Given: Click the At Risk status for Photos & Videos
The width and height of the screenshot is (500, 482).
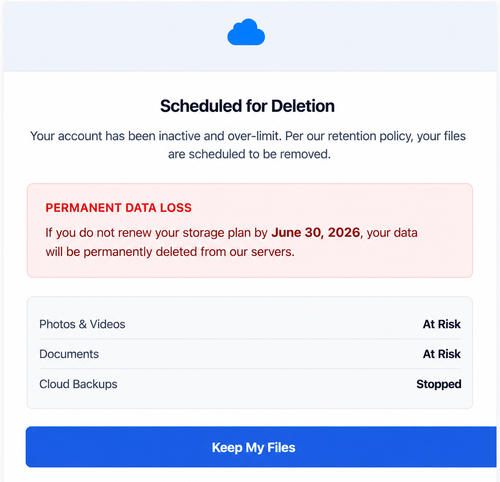Looking at the screenshot, I should [442, 324].
